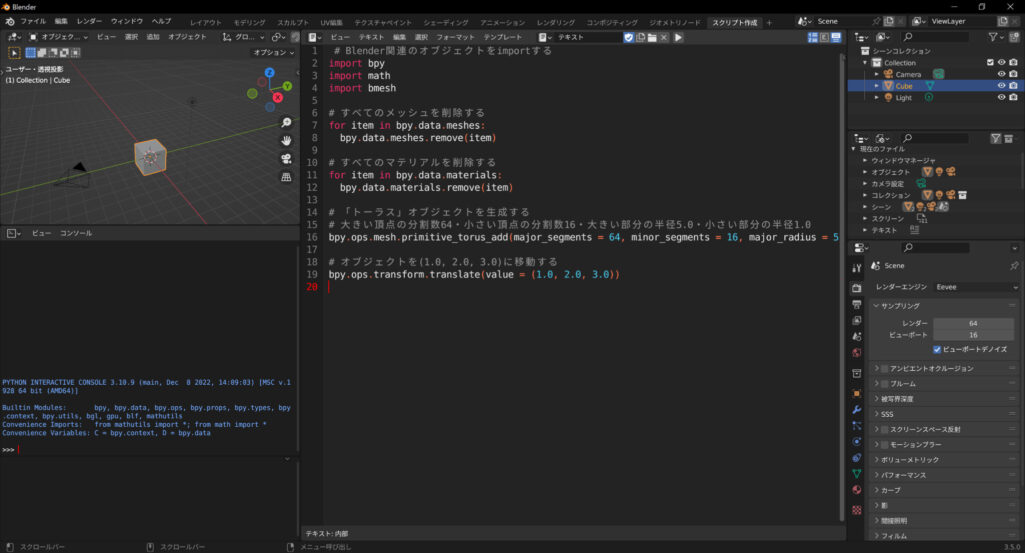Image resolution: width=1025 pixels, height=553 pixels.
Task: Open View Layer properties tab icon
Action: (x=857, y=320)
